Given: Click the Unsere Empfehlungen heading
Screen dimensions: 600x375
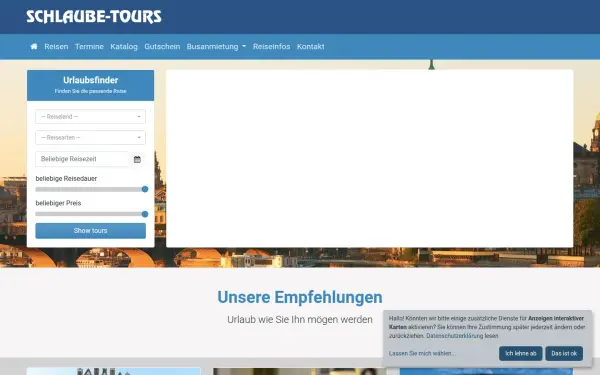Looking at the screenshot, I should click(300, 297).
